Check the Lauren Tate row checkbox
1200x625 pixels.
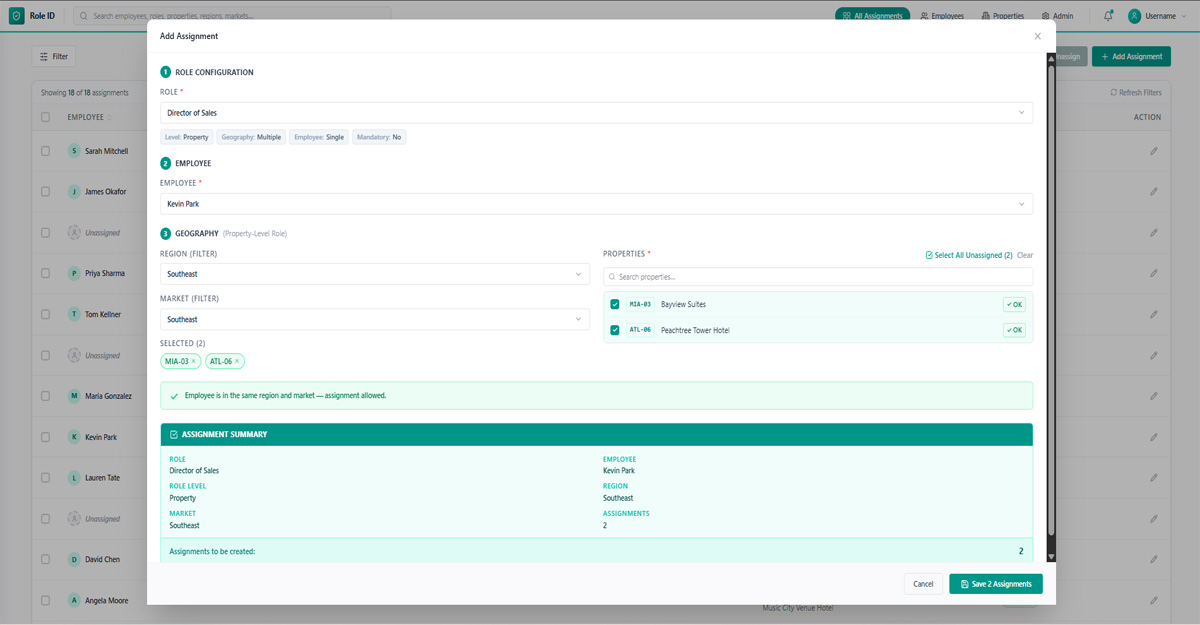click(x=45, y=478)
